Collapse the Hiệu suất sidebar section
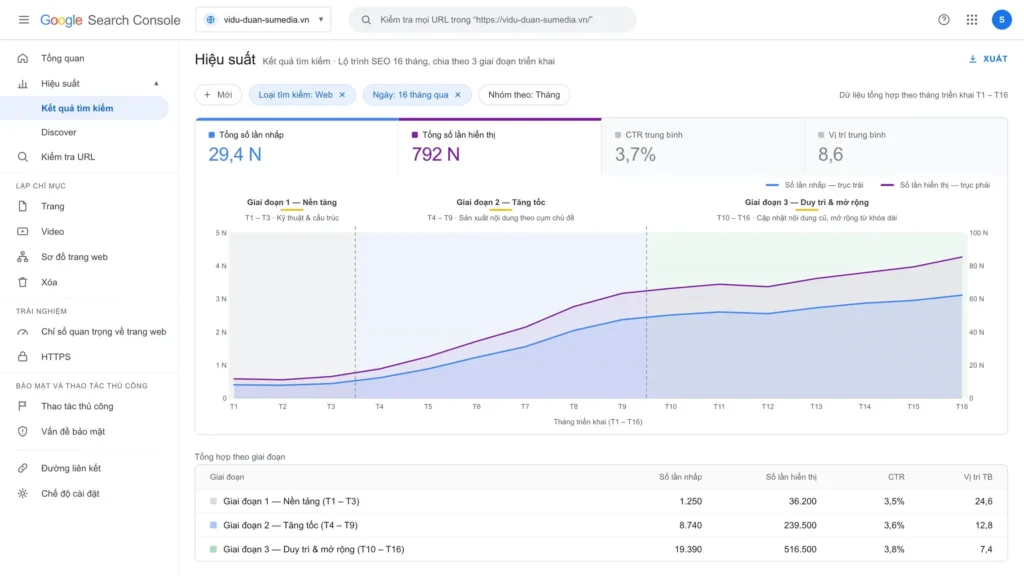 (156, 84)
